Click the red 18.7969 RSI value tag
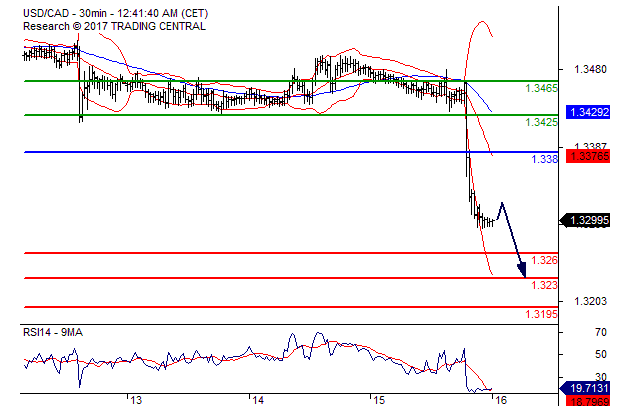Image resolution: width=620 pixels, height=413 pixels. click(x=588, y=402)
